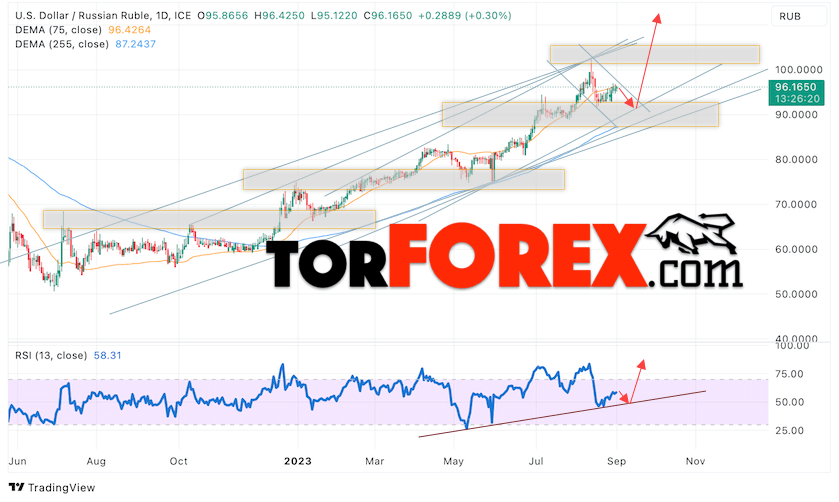Open the TradingView logo link
Image resolution: width=839 pixels, height=502 pixels.
point(52,488)
